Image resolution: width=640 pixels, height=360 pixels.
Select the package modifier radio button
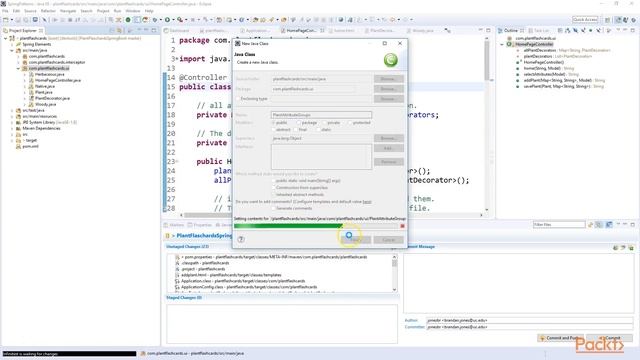tap(299, 122)
